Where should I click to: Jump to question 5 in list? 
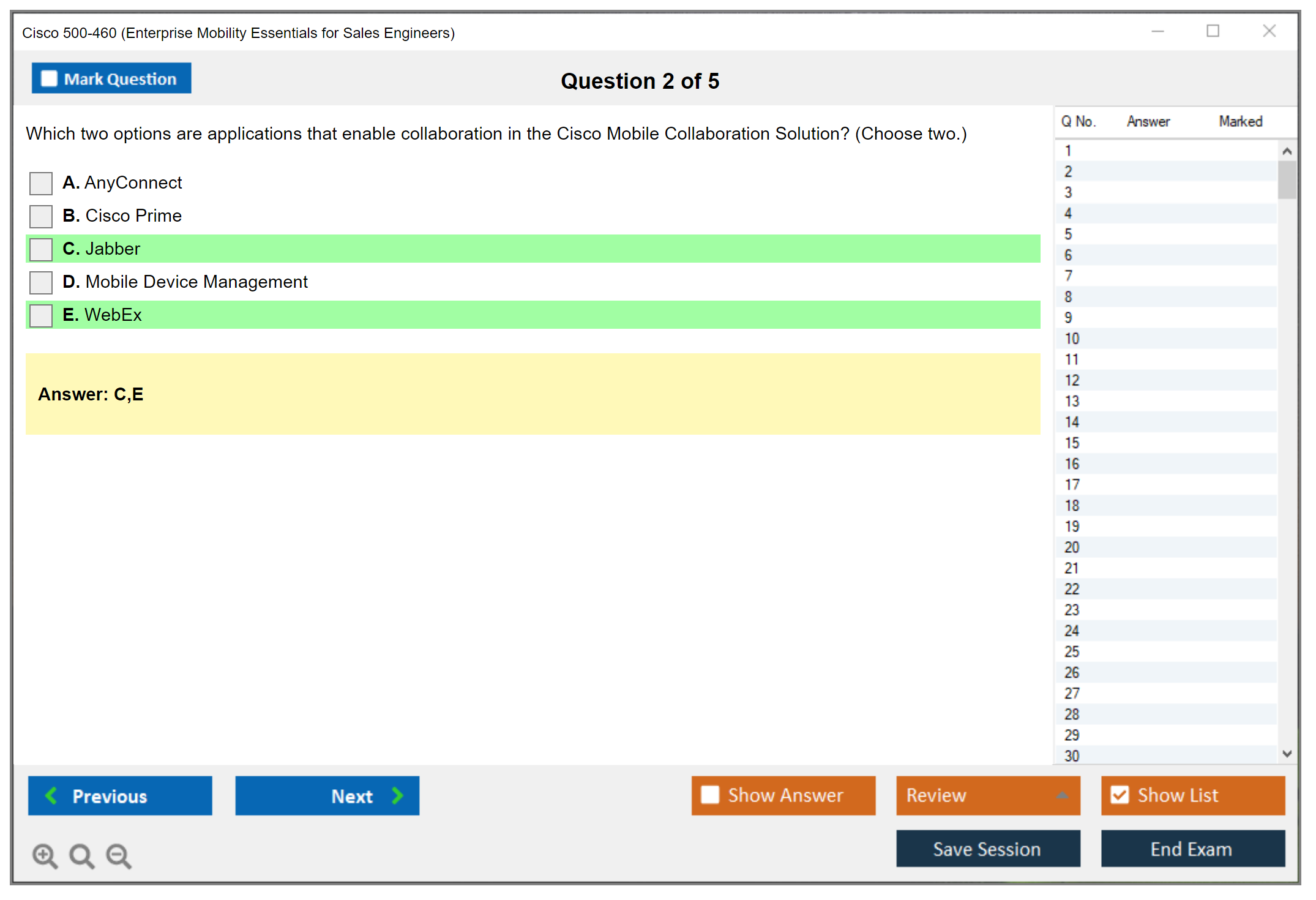(x=1068, y=234)
